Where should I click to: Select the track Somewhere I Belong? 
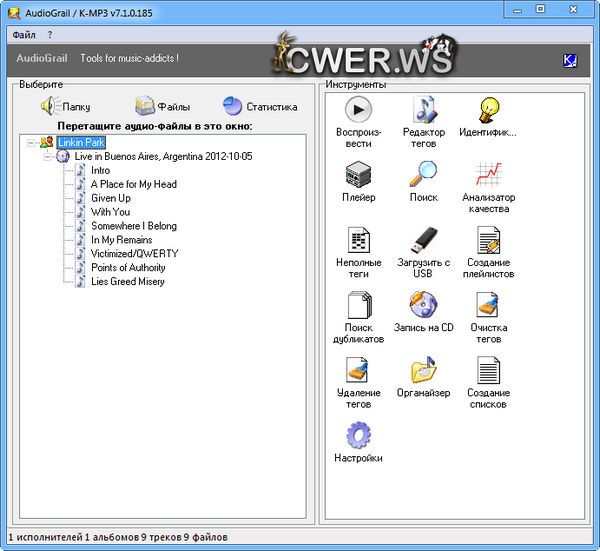click(x=133, y=226)
